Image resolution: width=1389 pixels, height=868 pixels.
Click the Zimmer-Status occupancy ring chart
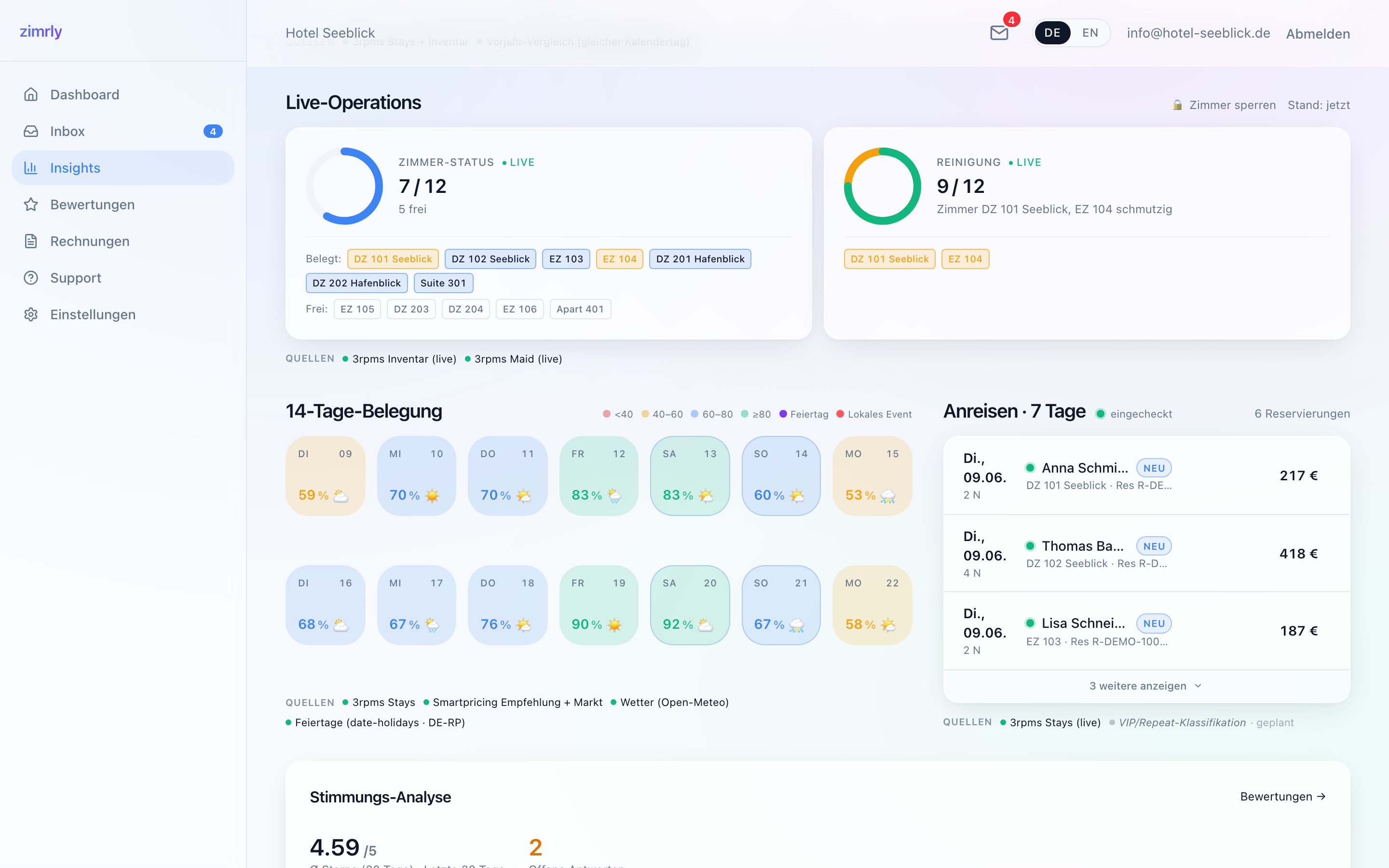click(344, 186)
